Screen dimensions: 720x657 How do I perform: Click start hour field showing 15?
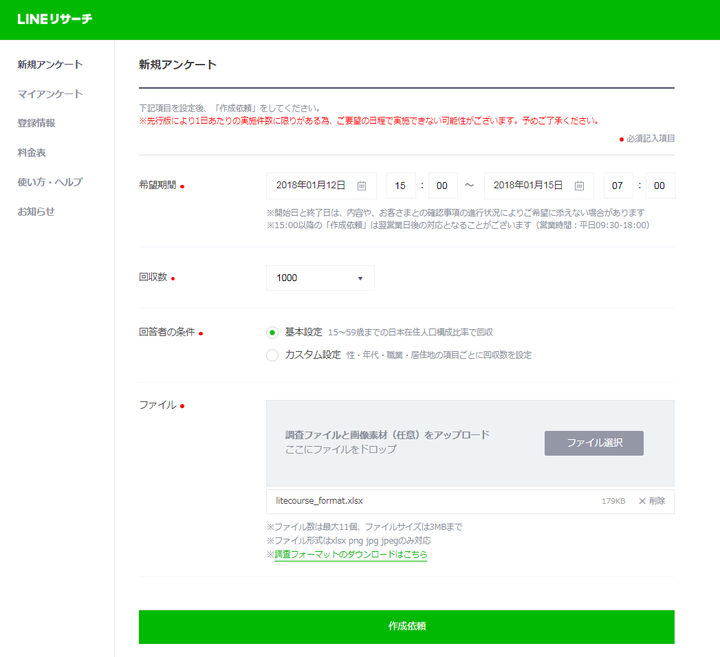(x=400, y=186)
